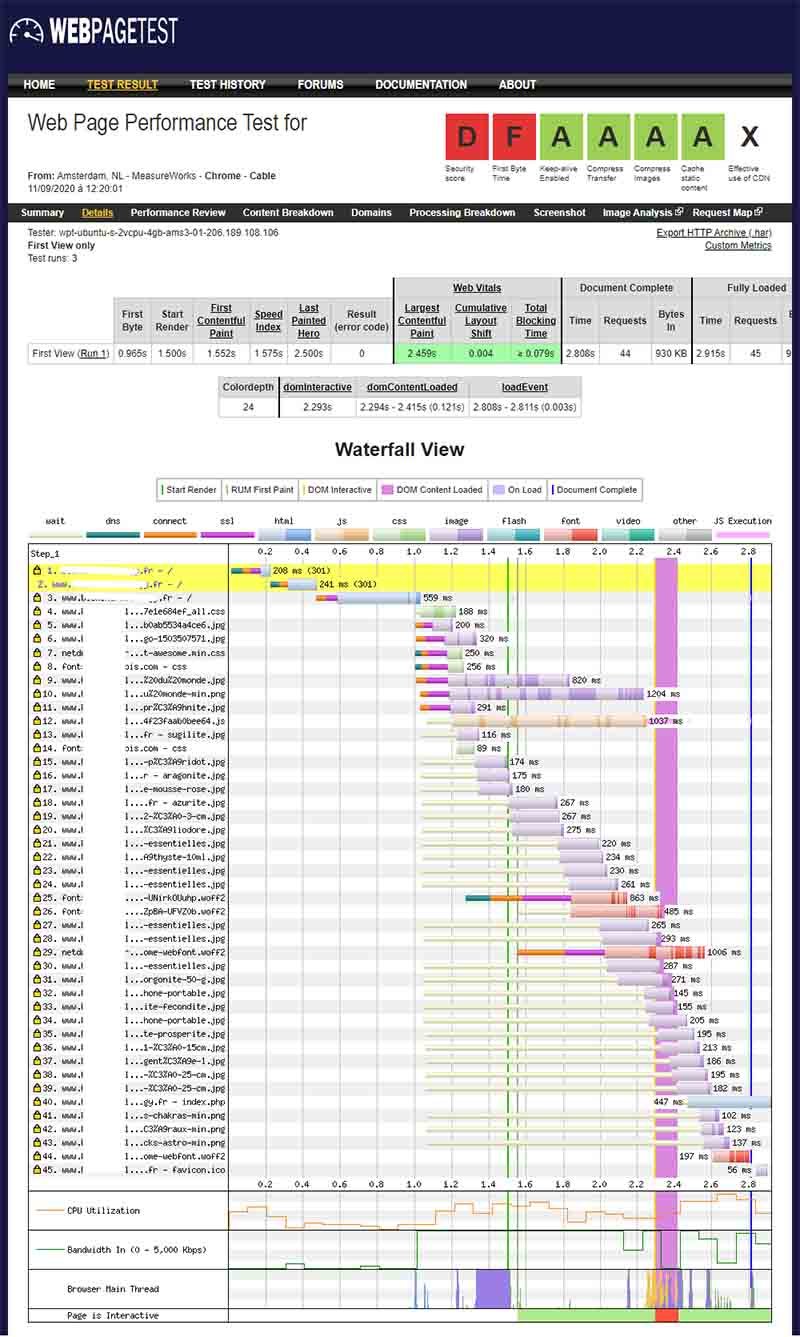Click the WebPageTest logo
This screenshot has width=800, height=1337.
[x=93, y=31]
